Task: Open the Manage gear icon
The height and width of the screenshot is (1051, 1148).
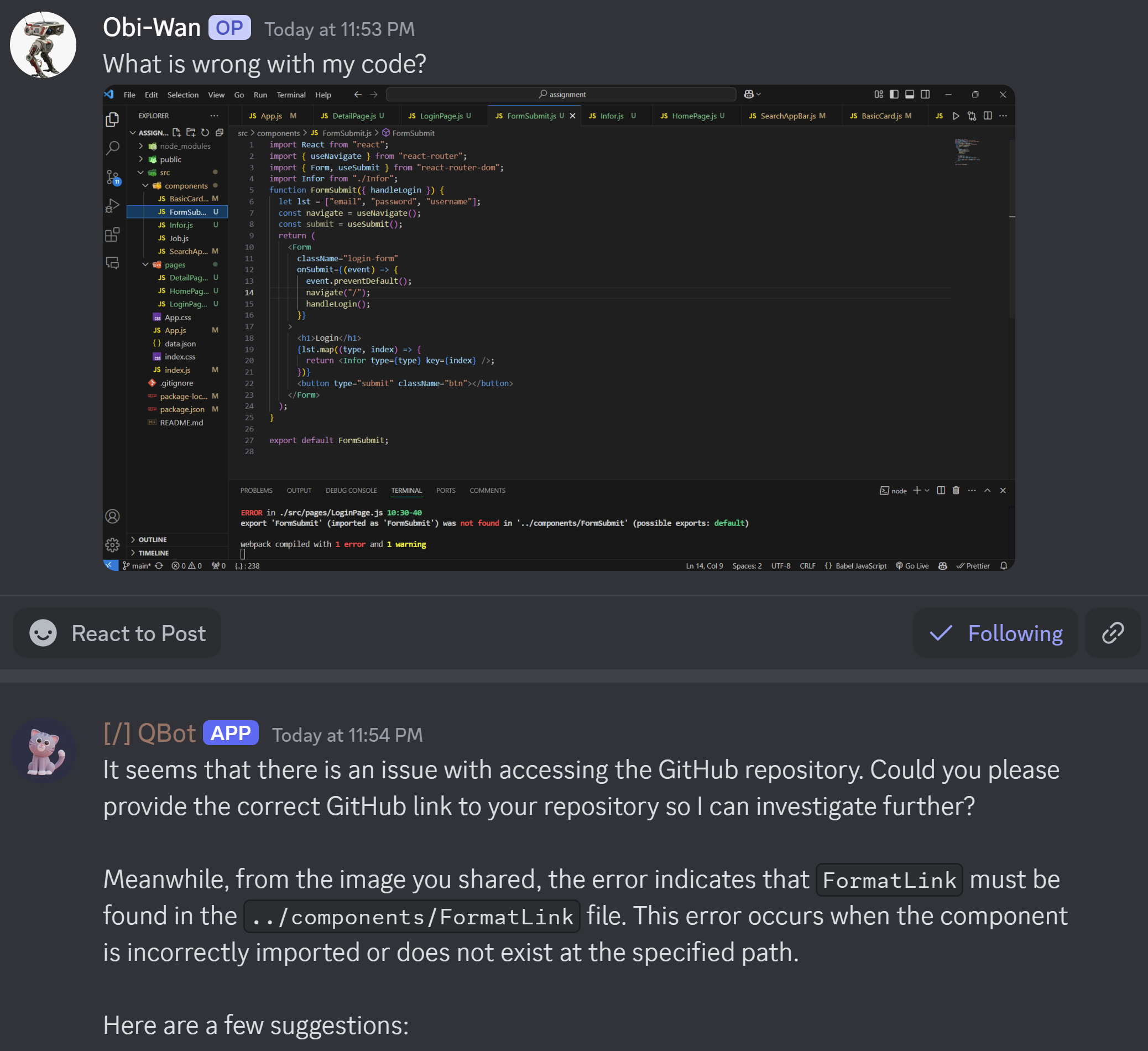Action: [113, 544]
